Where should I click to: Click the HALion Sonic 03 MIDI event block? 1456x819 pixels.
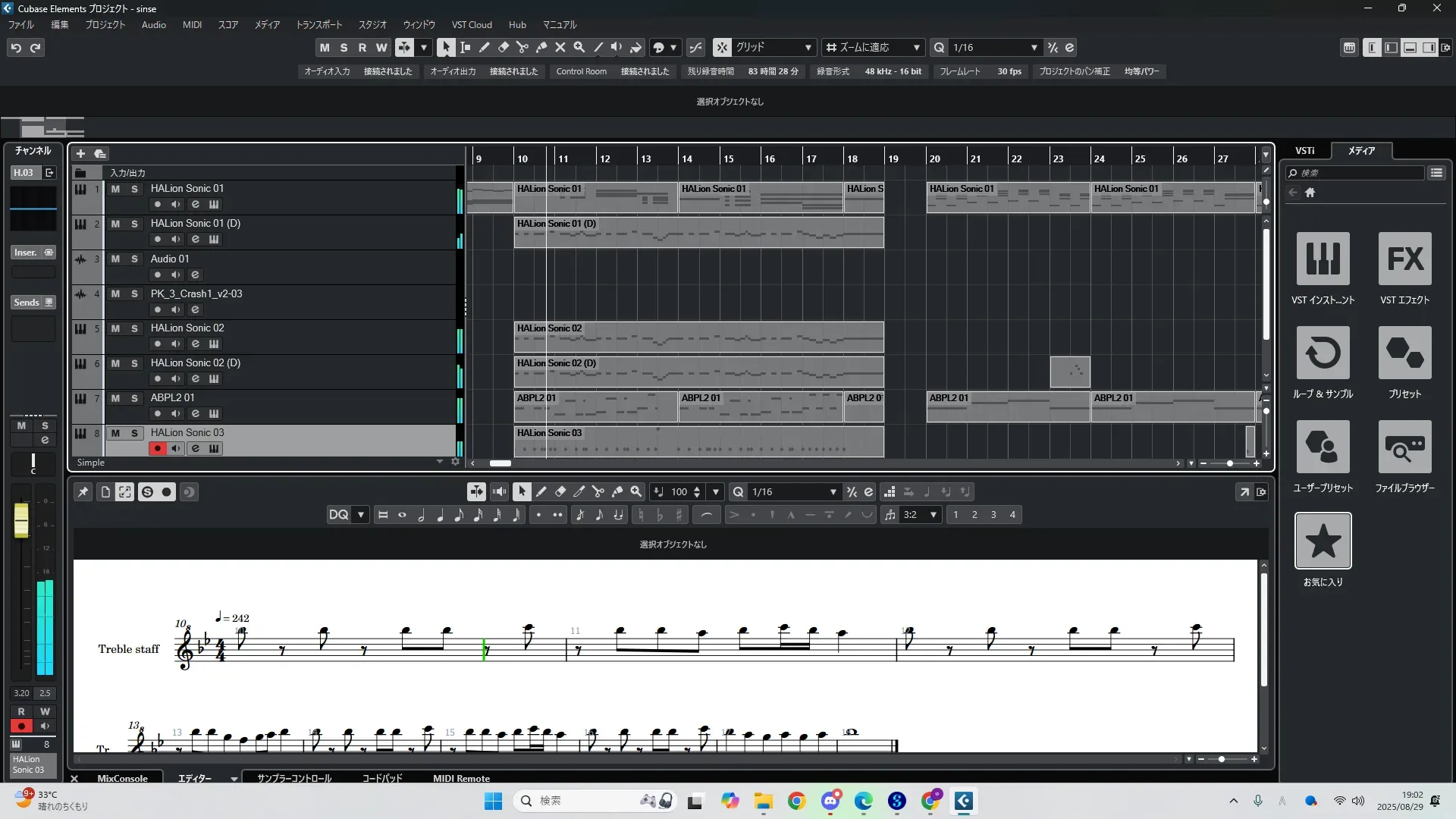(x=698, y=442)
